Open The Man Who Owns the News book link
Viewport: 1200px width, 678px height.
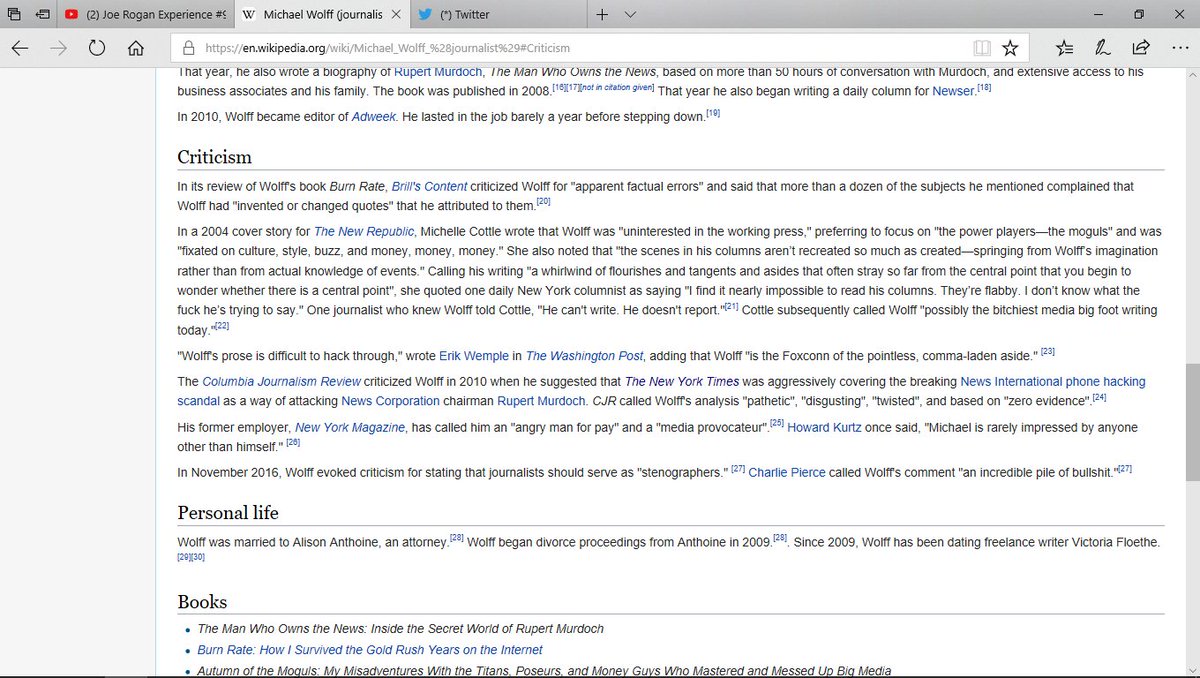tap(400, 629)
